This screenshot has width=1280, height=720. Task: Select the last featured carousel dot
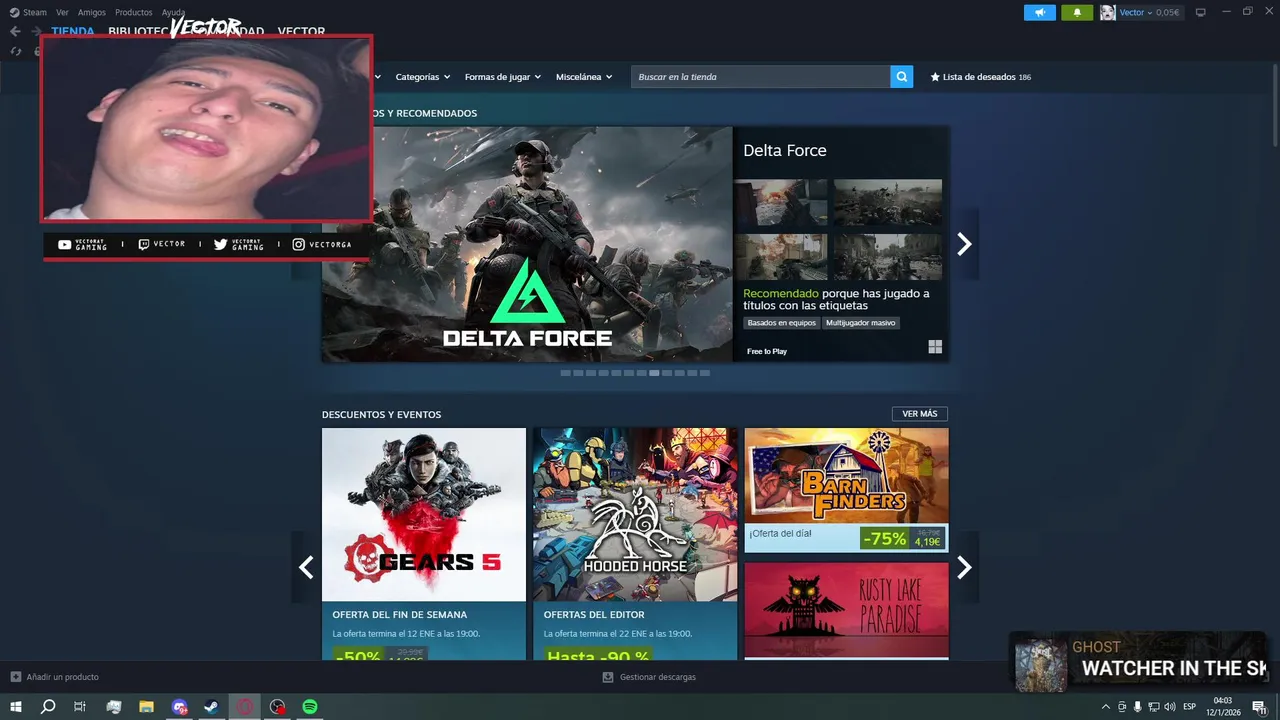[x=705, y=373]
